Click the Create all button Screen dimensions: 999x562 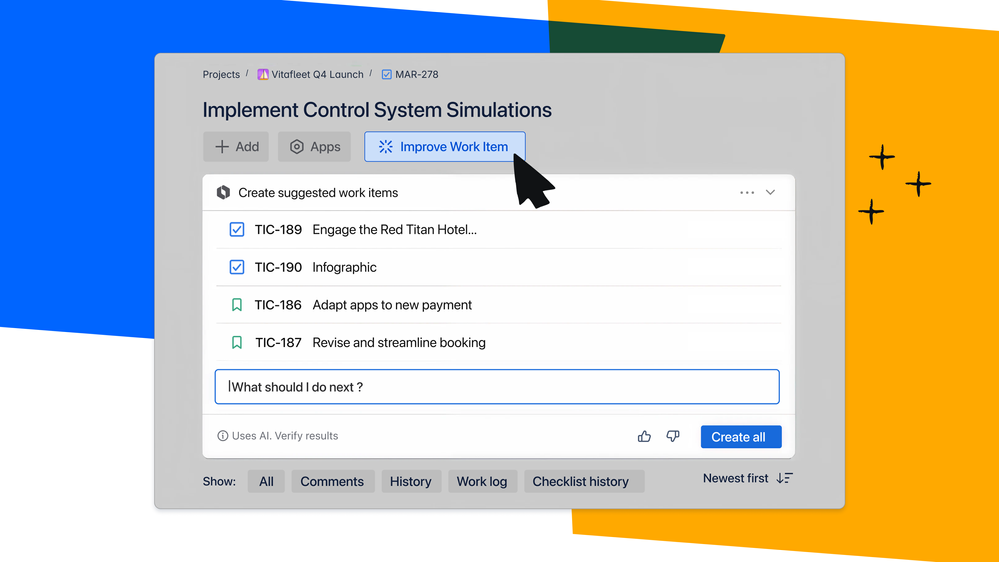[x=741, y=437]
